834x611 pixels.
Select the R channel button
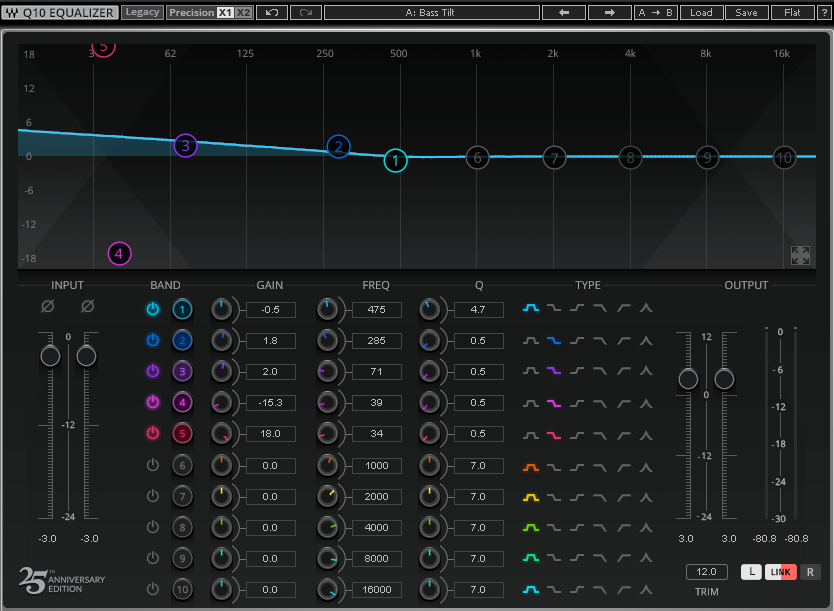tap(810, 572)
